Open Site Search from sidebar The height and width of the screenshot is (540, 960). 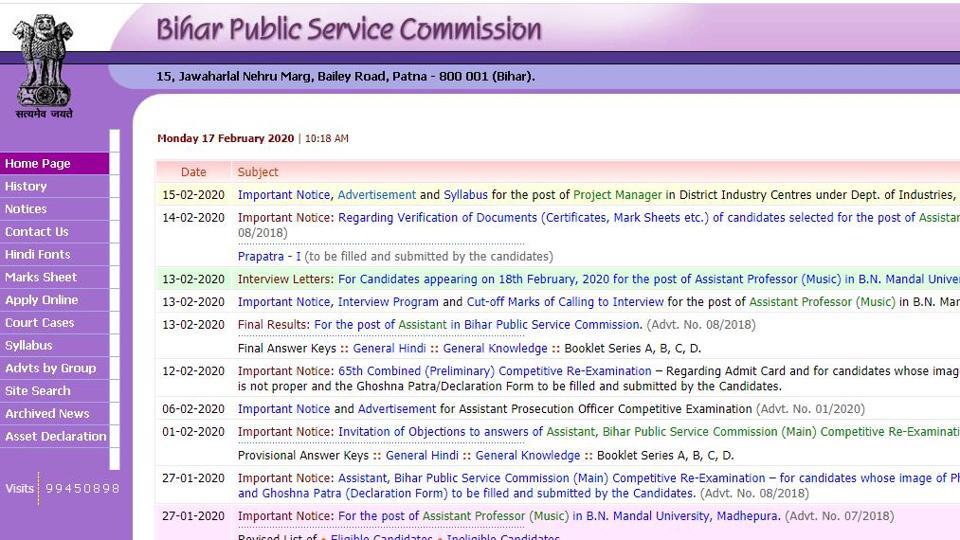54,391
